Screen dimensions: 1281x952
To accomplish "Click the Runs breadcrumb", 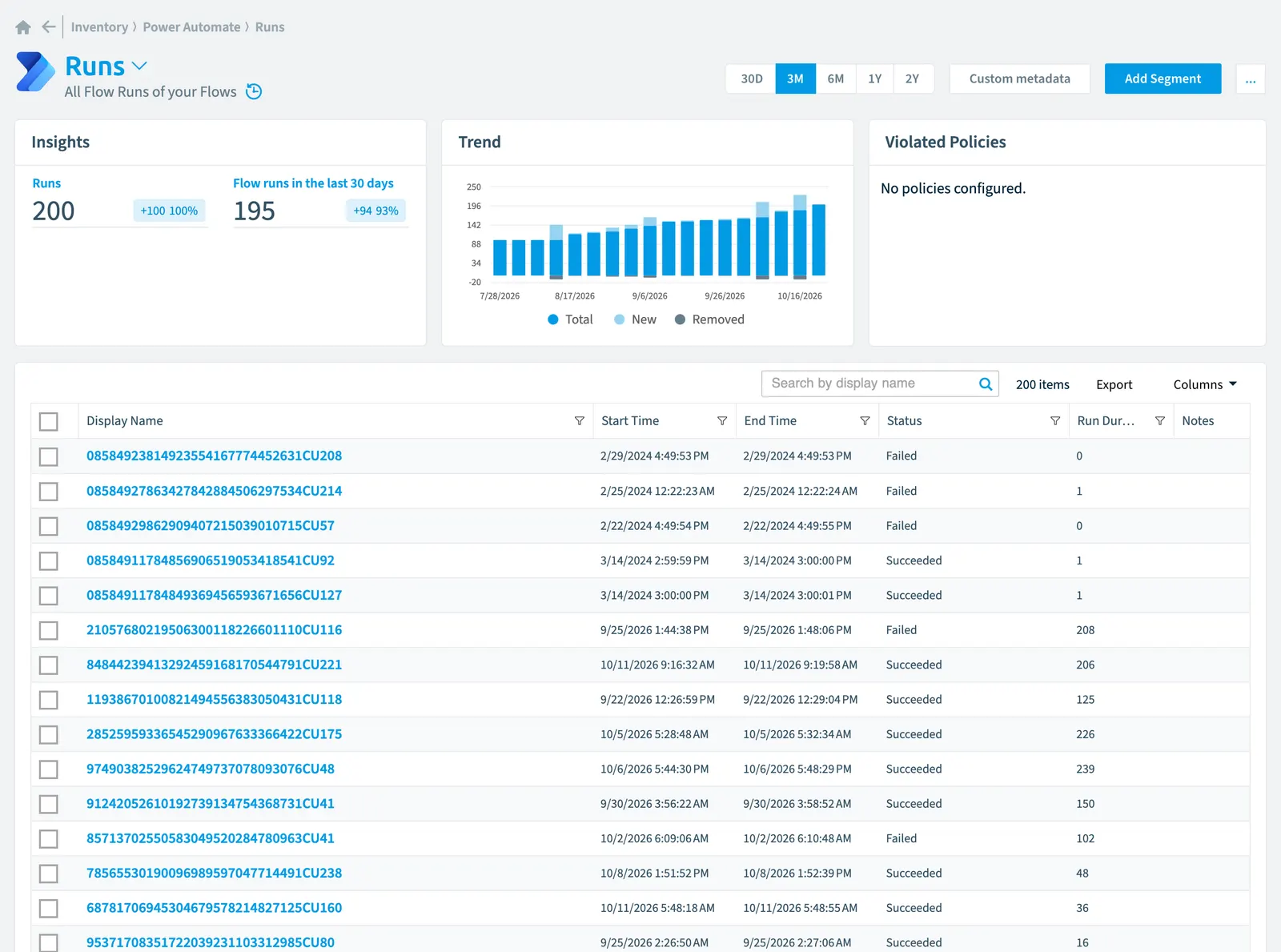I will tap(270, 27).
